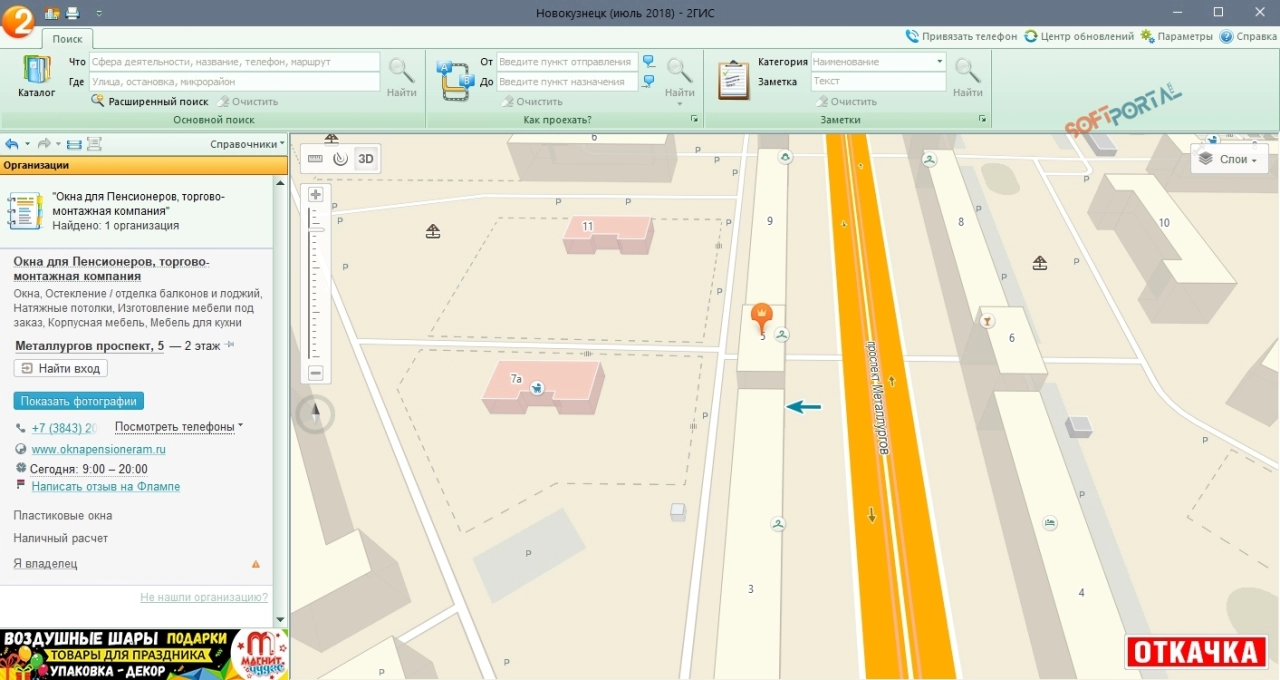Select the Организации panel header

143,165
